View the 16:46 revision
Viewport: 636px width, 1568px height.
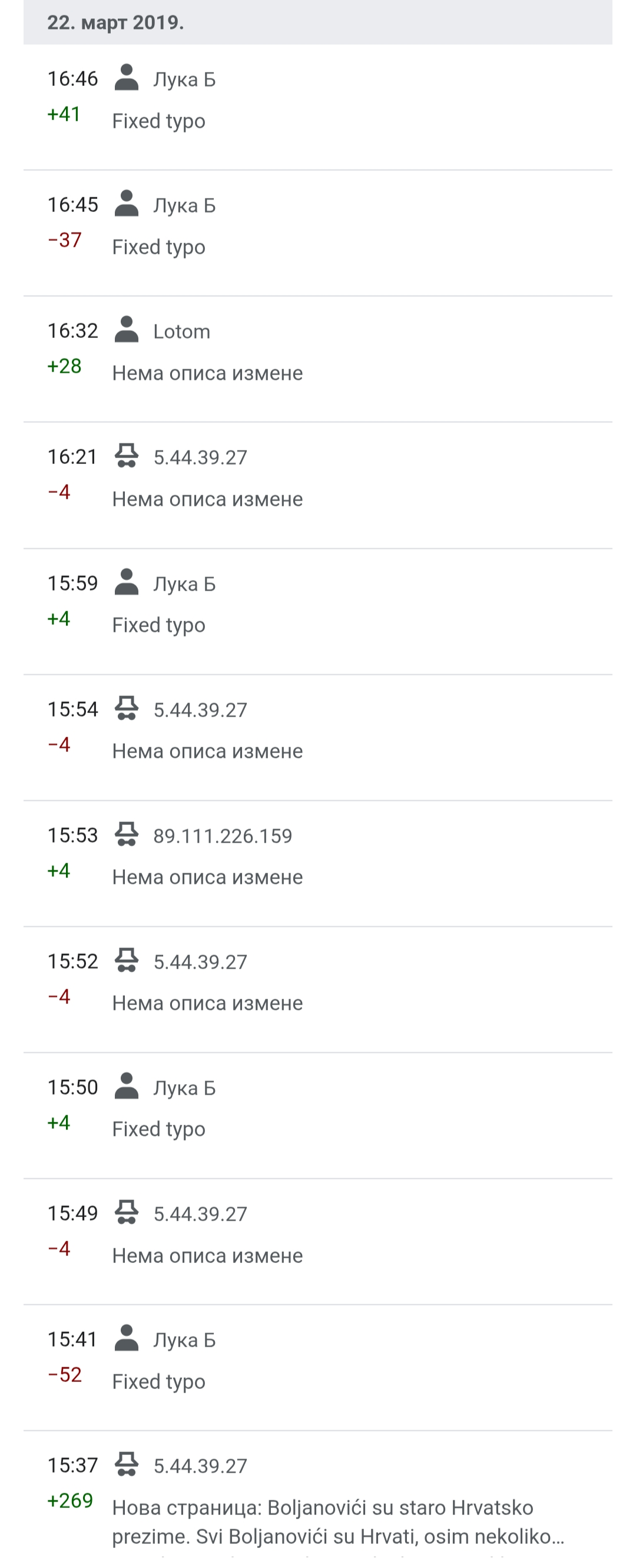[x=72, y=78]
